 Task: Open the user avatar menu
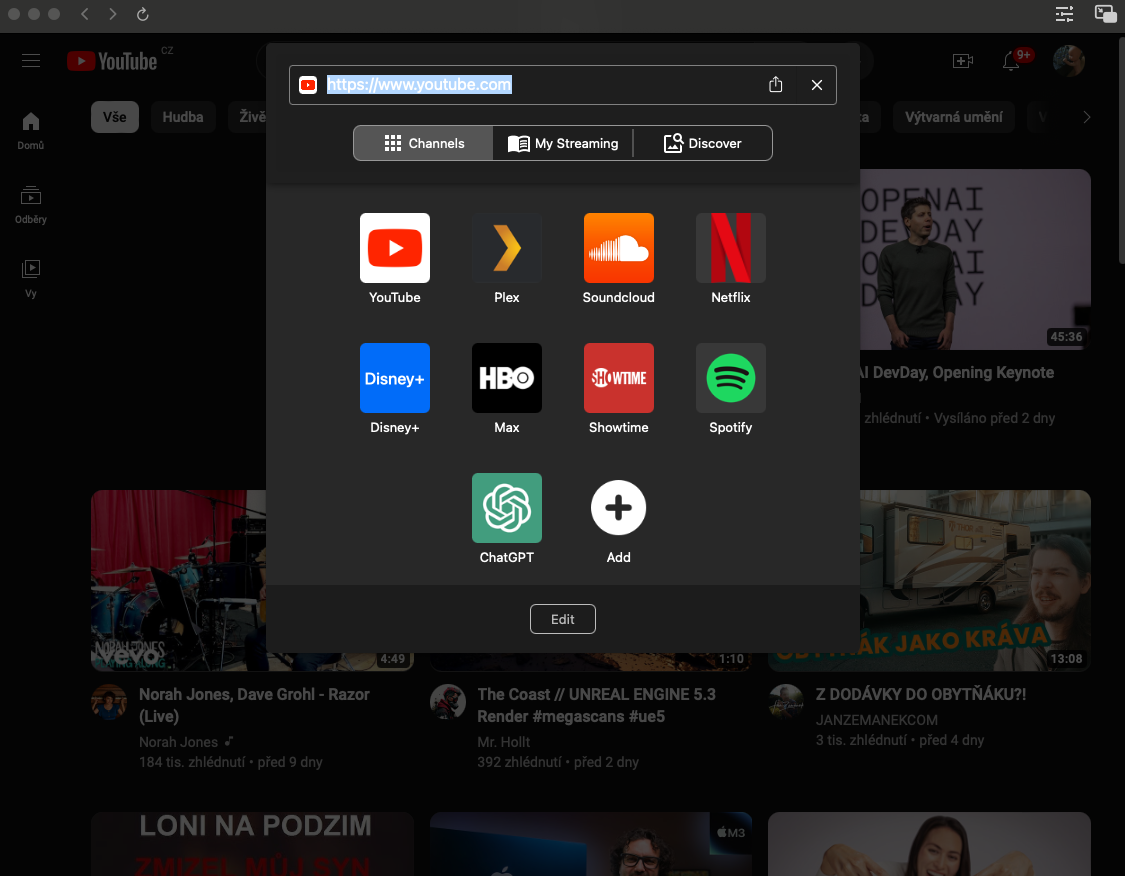point(1068,61)
